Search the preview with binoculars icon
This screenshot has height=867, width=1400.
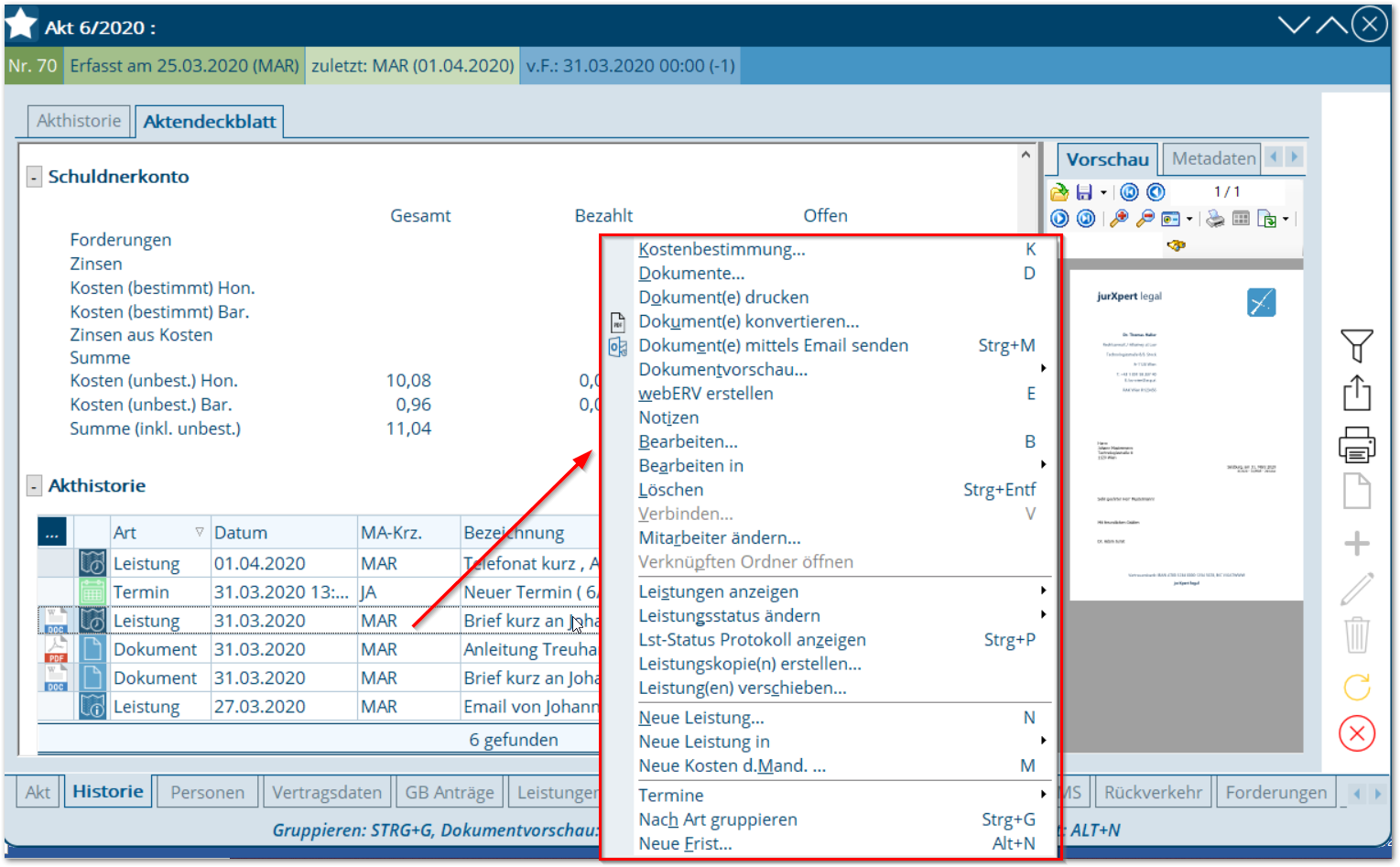point(1177,245)
